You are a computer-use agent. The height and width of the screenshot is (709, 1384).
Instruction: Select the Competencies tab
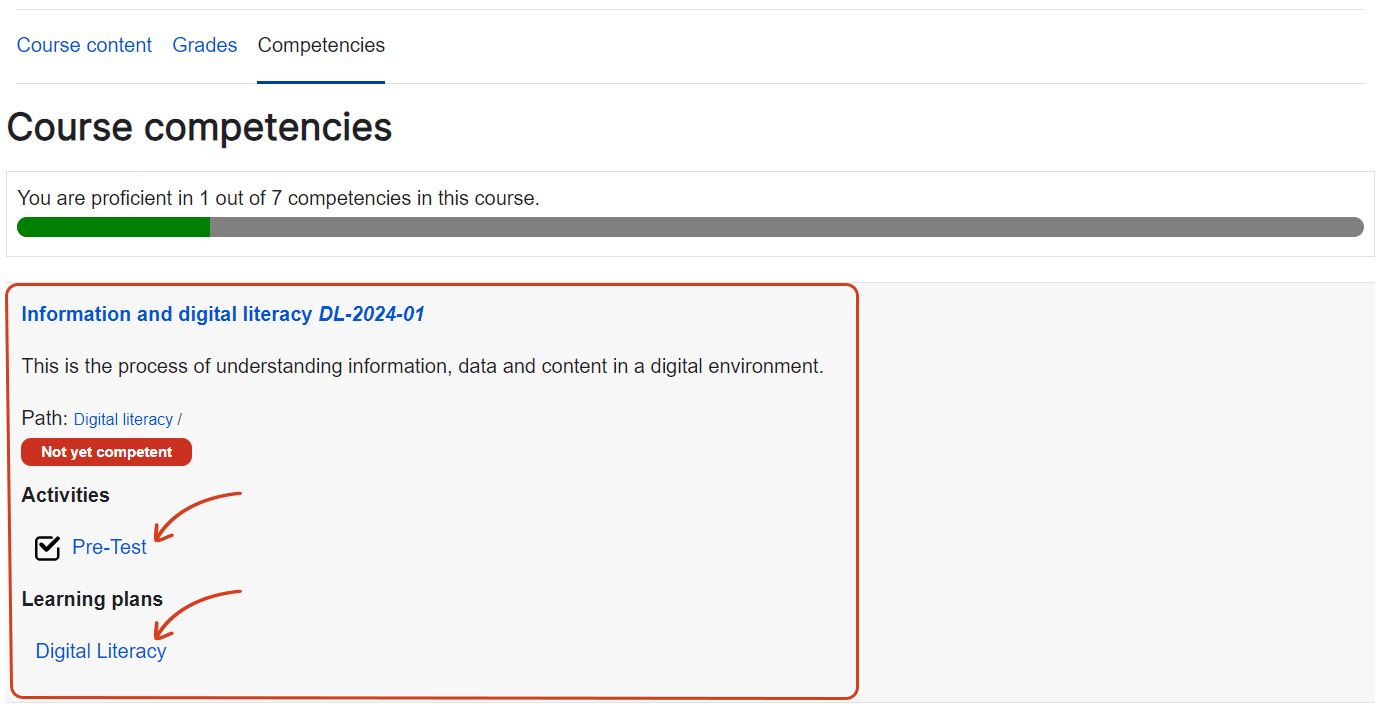[x=321, y=45]
